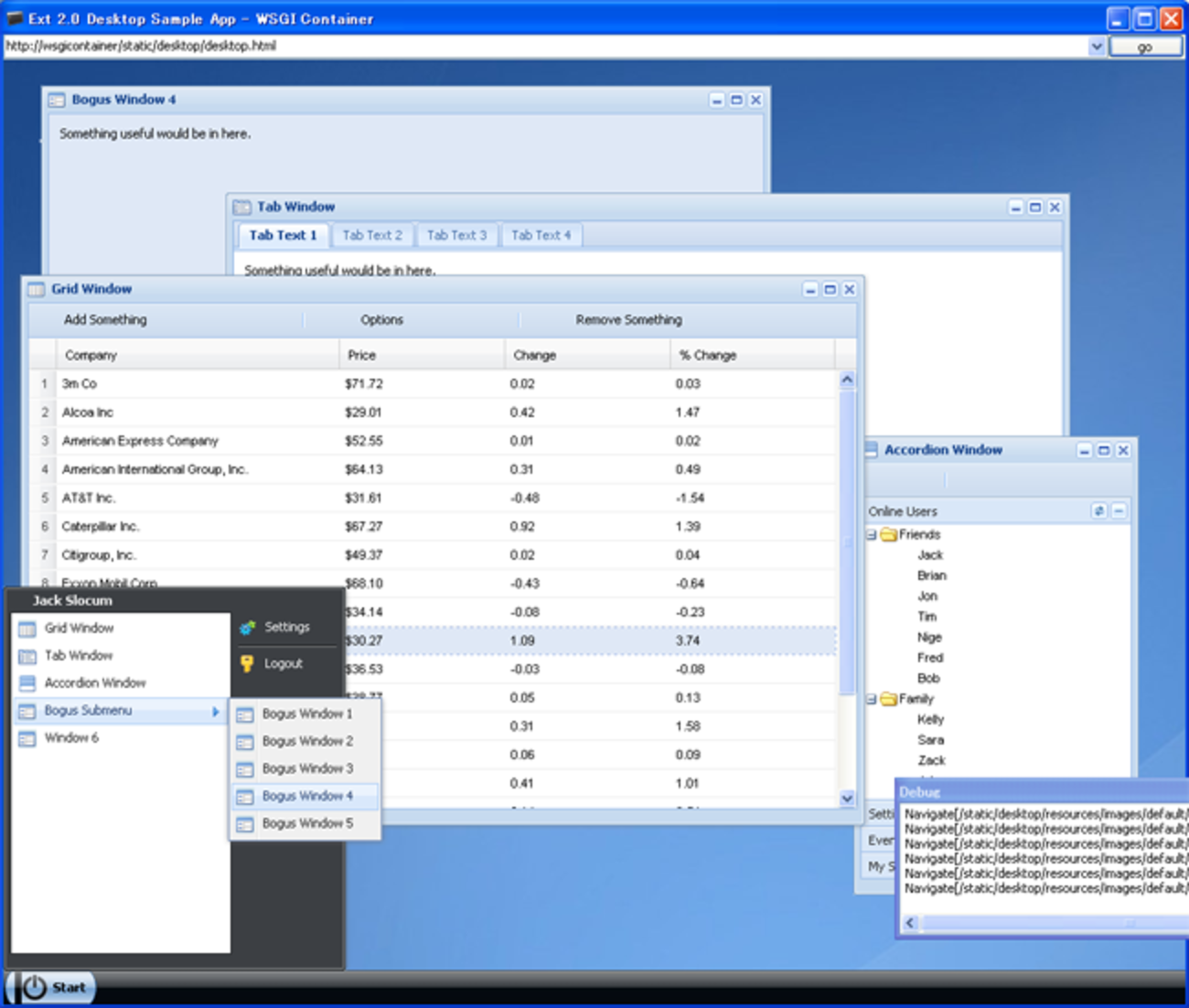Open the address bar URL dropdown

tap(1097, 47)
